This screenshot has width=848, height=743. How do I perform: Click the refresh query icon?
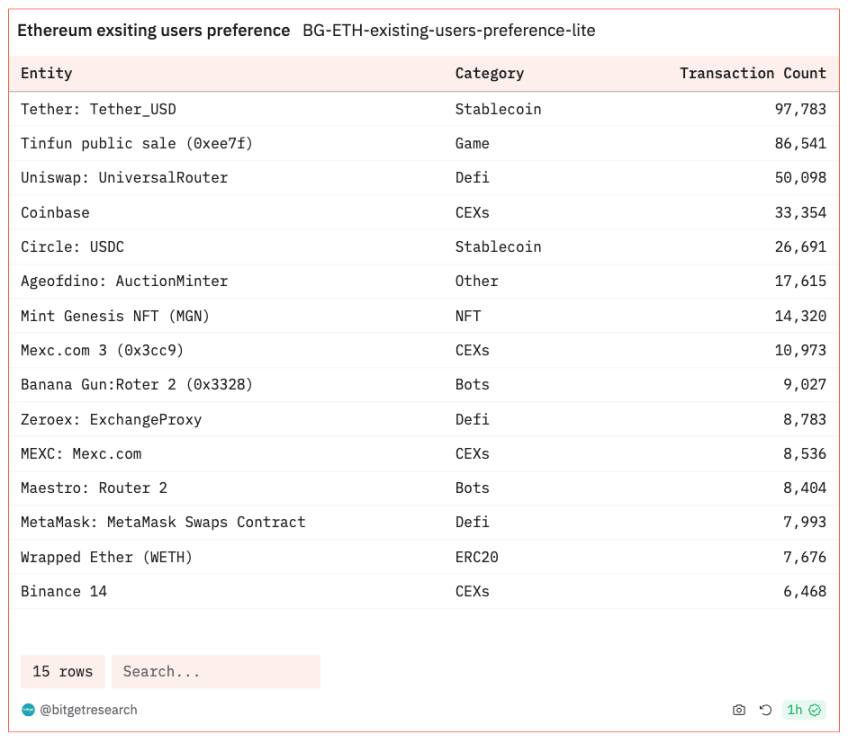click(765, 710)
